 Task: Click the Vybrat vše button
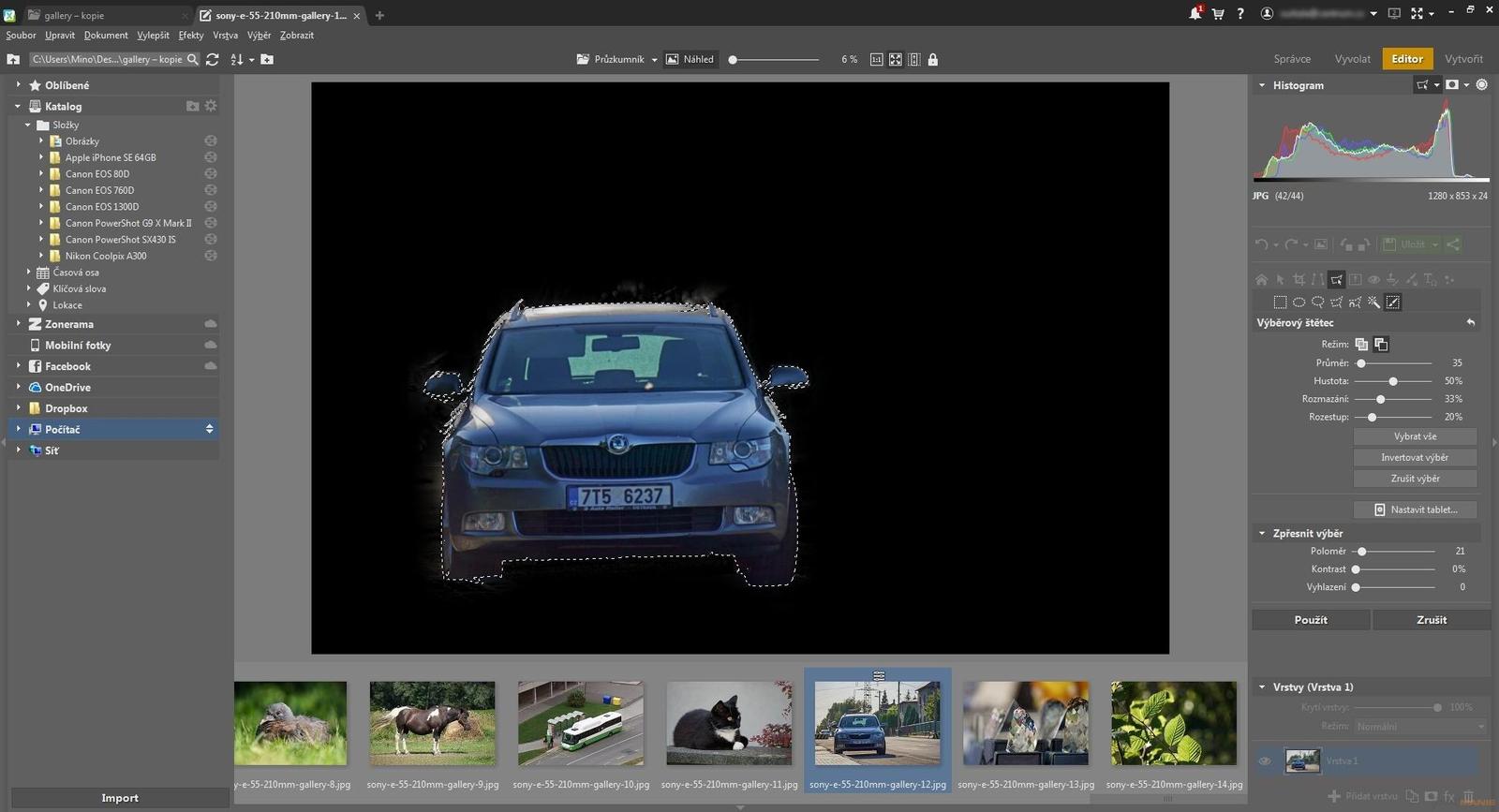(x=1415, y=436)
